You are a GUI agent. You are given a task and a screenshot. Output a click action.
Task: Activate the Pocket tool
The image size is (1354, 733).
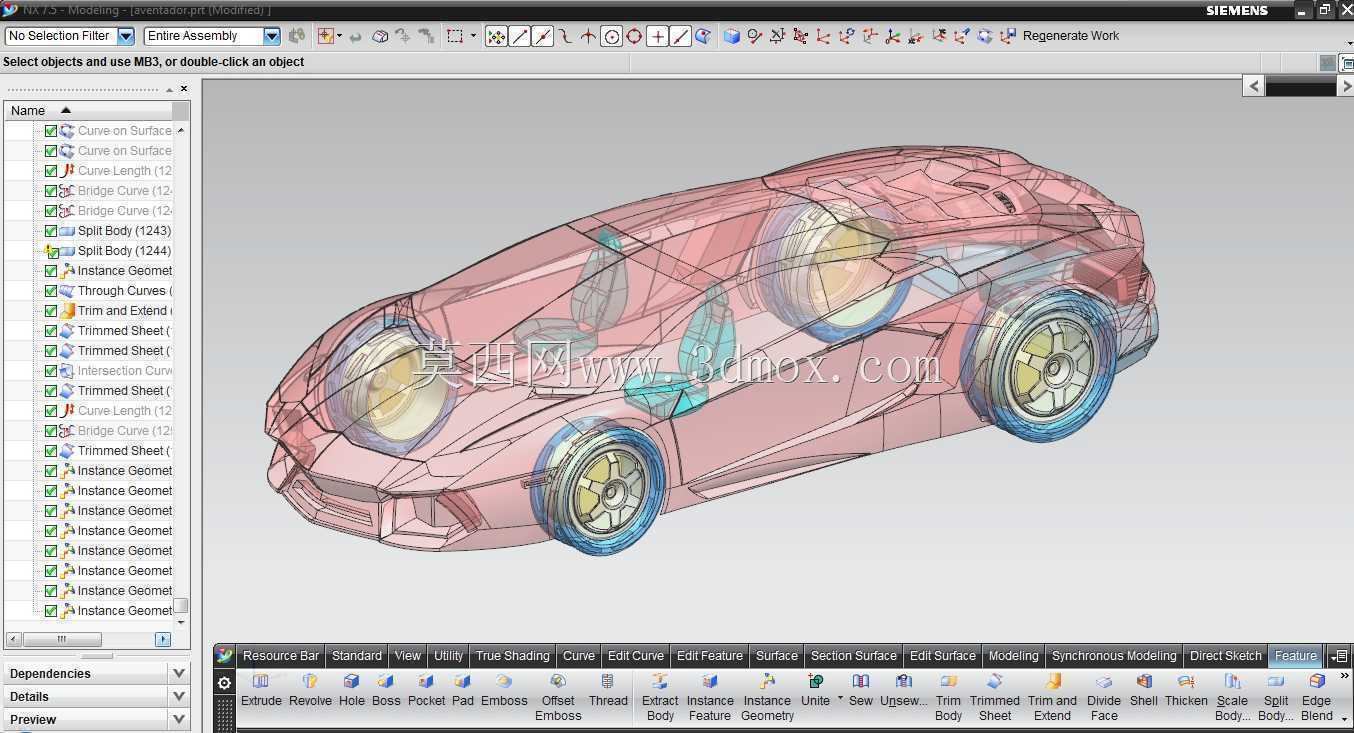426,690
